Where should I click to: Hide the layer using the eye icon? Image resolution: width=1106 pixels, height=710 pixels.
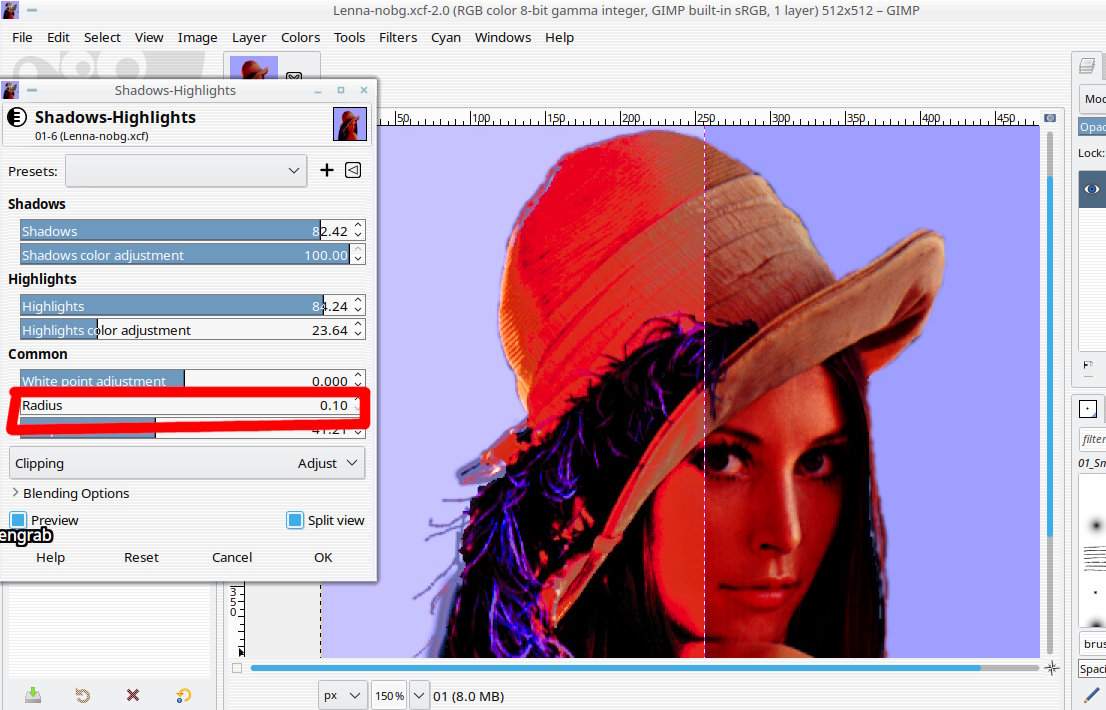click(x=1092, y=189)
